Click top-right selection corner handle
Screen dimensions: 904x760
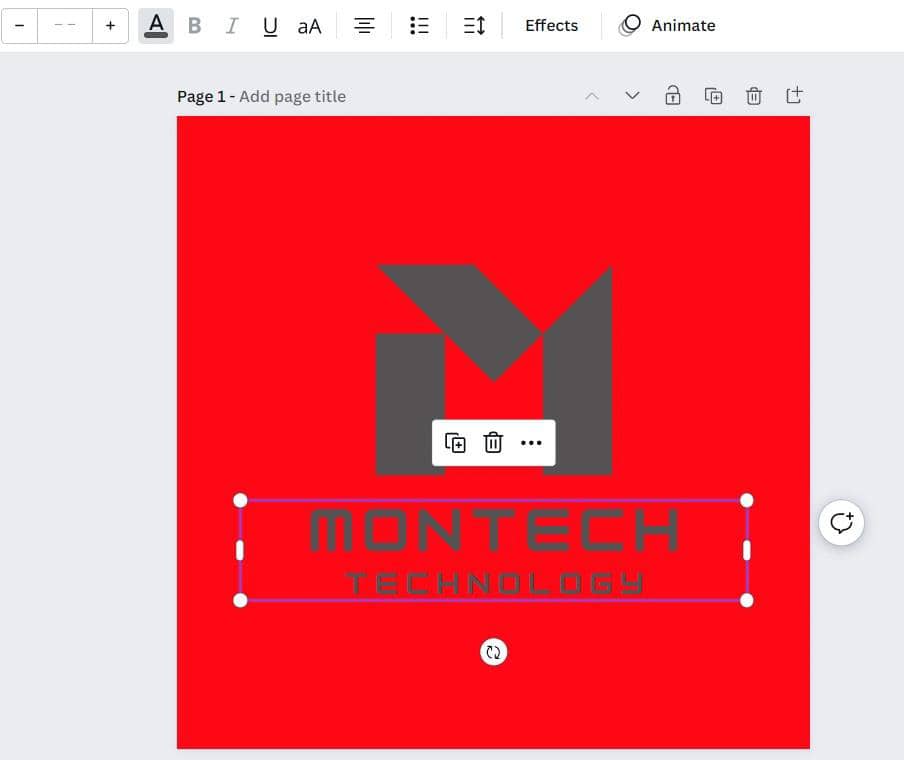pos(747,500)
